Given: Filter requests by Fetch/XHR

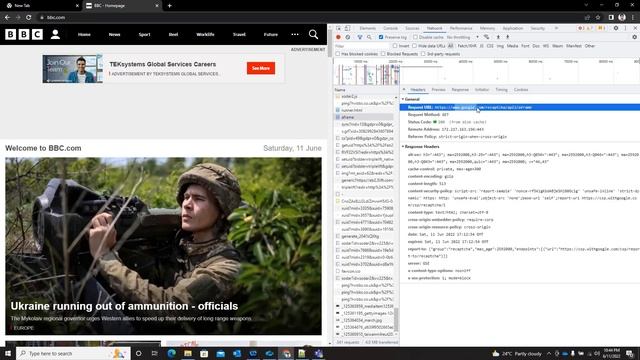Looking at the screenshot, I should [x=467, y=46].
